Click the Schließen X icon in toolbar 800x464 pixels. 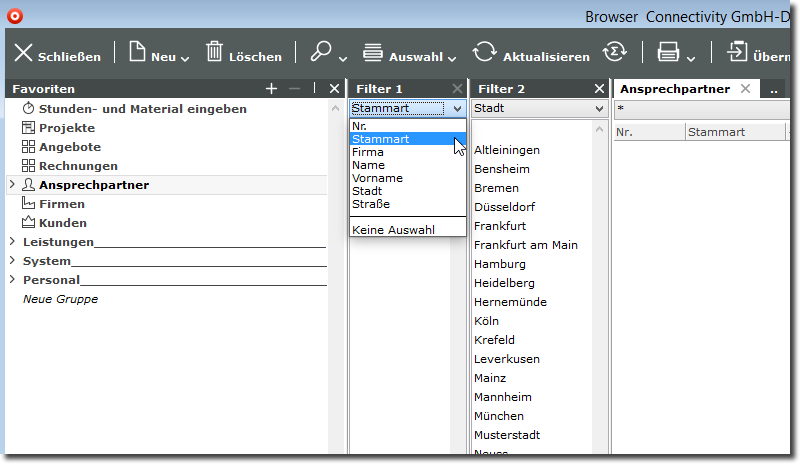23,54
